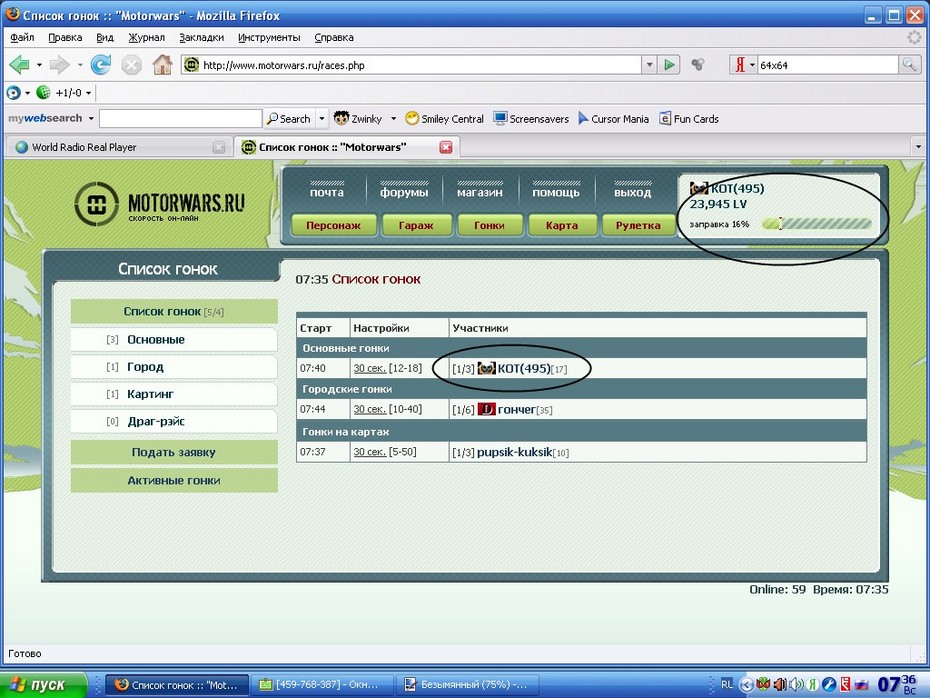The width and height of the screenshot is (930, 698).
Task: Open the Правка menu
Action: coord(65,37)
